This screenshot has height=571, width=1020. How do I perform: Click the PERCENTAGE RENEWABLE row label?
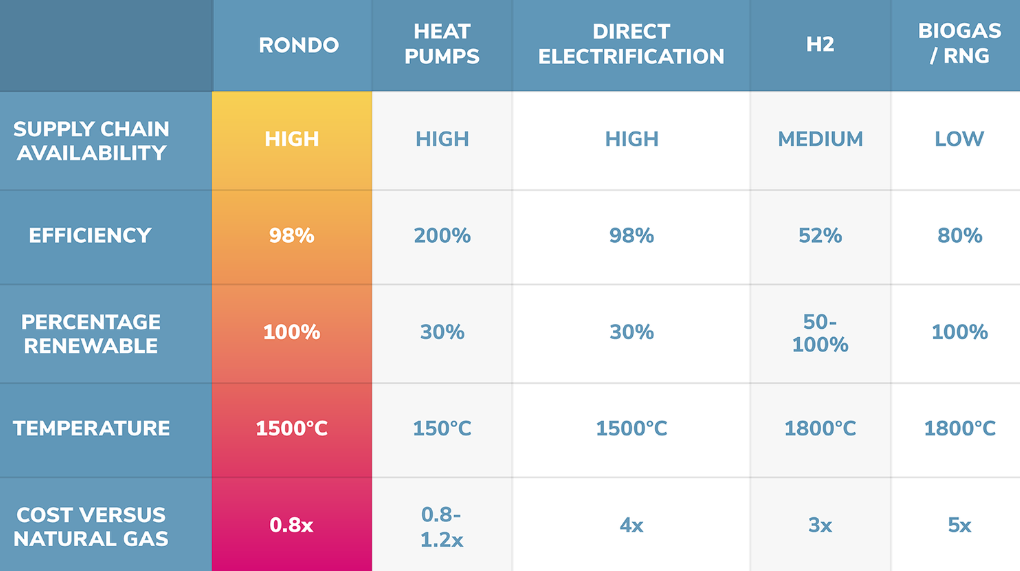pyautogui.click(x=91, y=334)
